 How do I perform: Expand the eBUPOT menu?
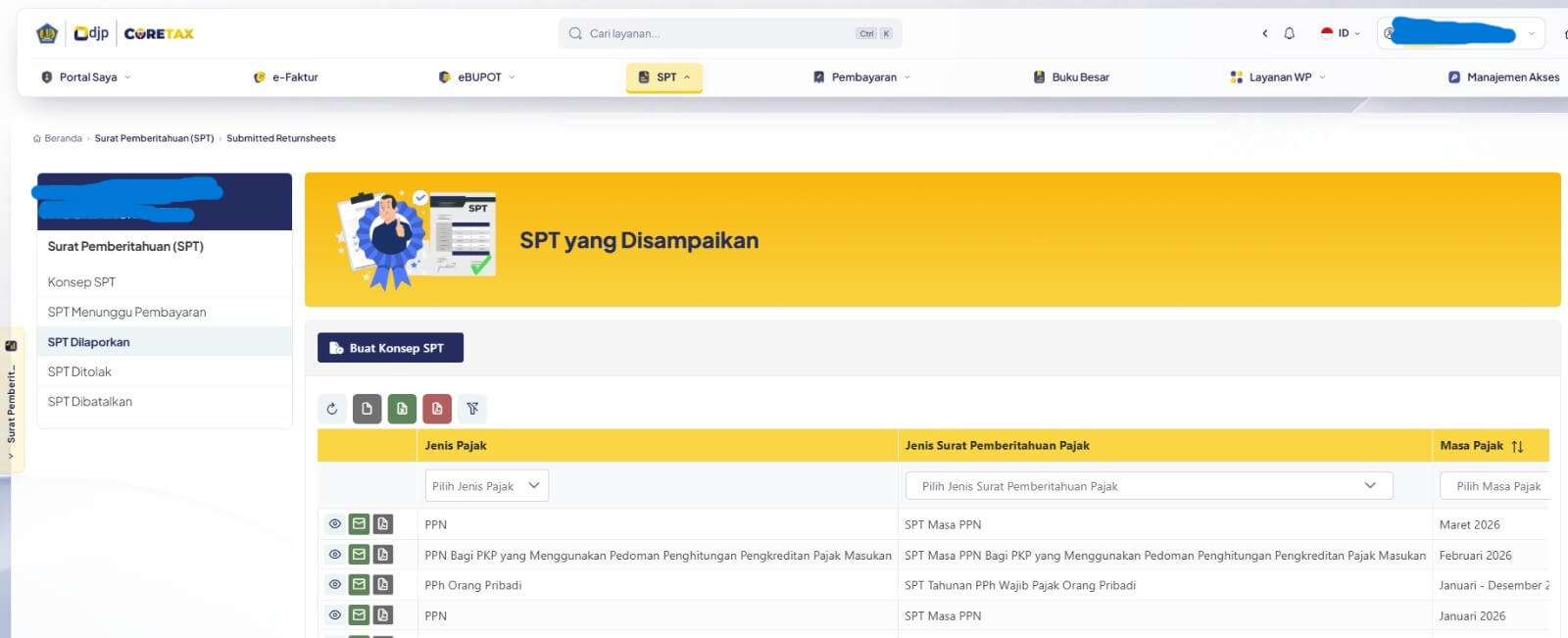476,77
